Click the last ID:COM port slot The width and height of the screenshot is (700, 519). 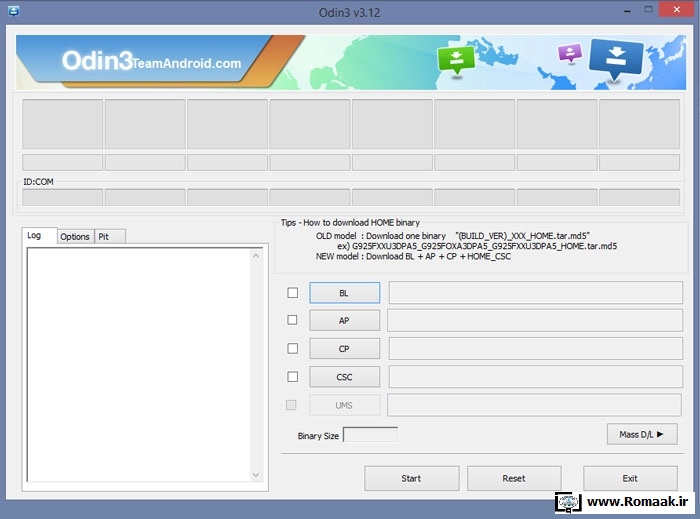click(639, 197)
